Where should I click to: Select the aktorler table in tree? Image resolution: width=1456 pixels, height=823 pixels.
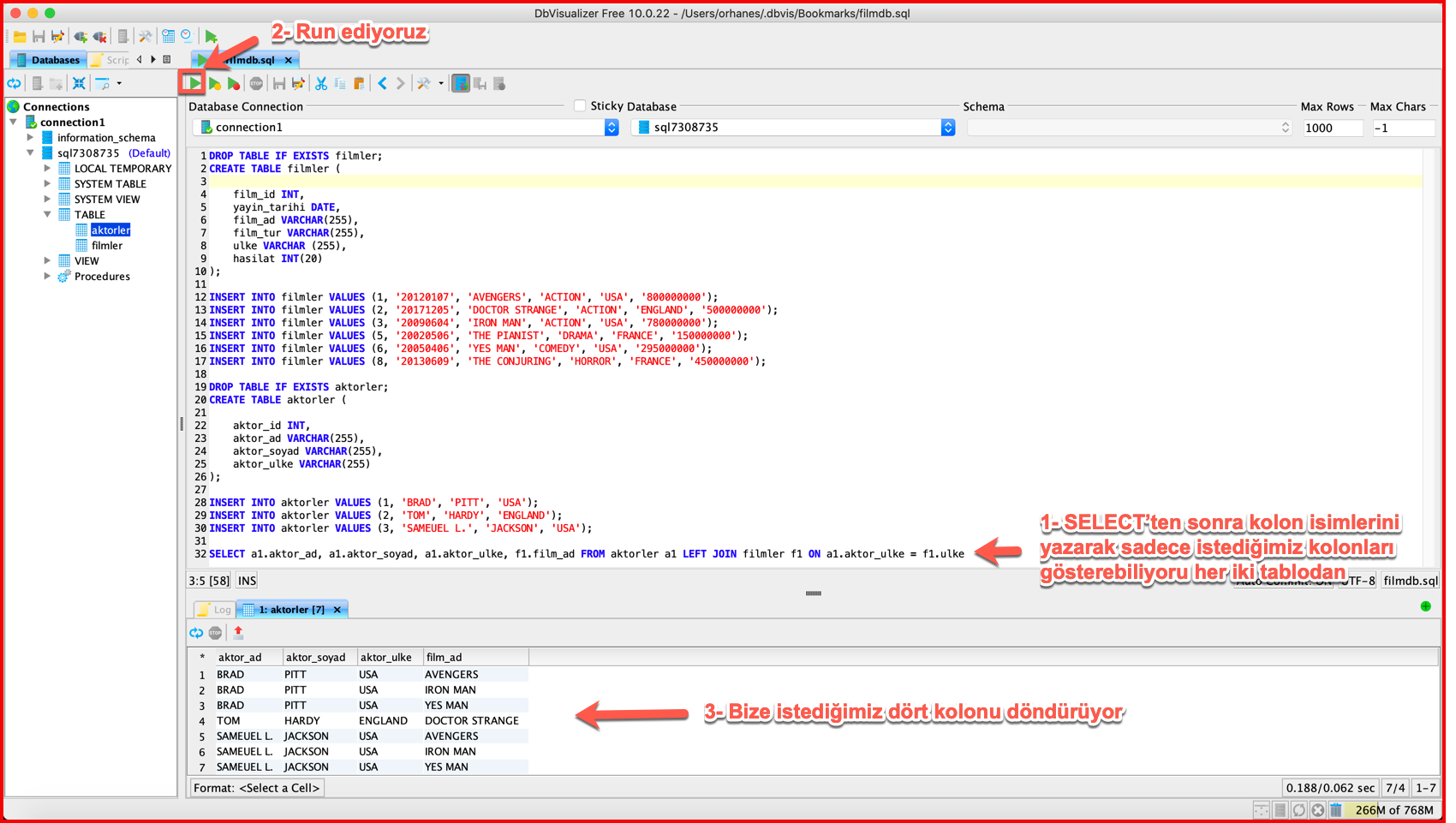point(110,230)
